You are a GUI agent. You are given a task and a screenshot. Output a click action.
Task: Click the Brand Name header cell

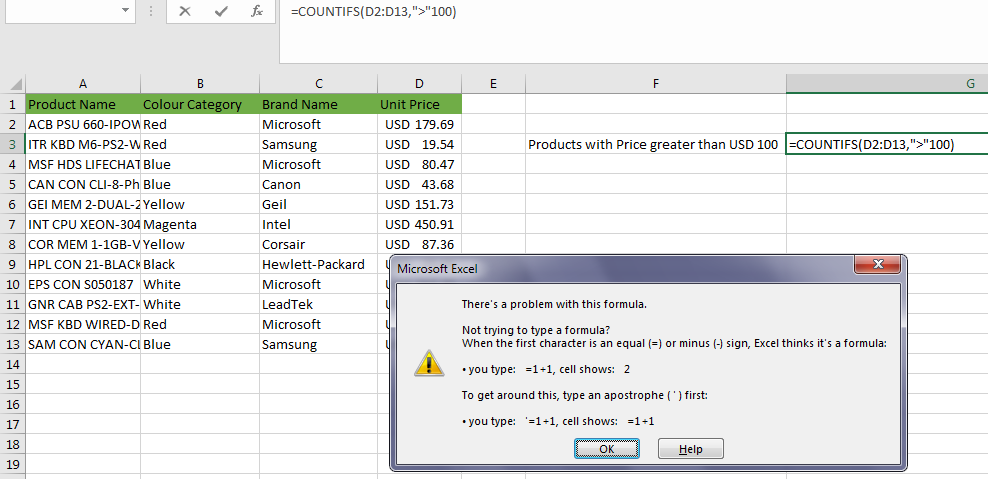coord(319,104)
